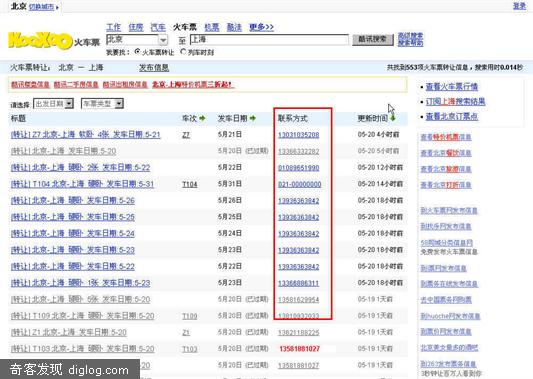Click the 发布信息 link
The height and width of the screenshot is (379, 533).
pyautogui.click(x=154, y=68)
